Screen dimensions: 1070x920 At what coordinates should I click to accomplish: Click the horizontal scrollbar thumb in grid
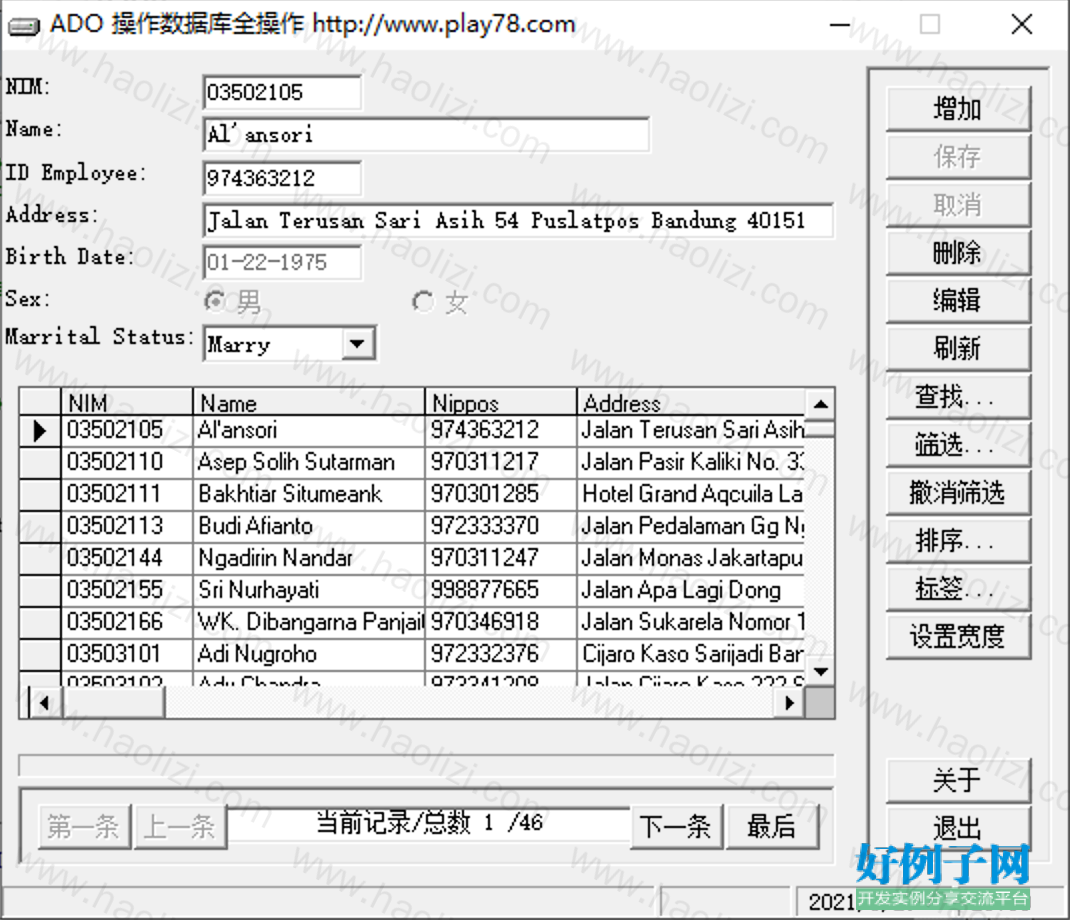(113, 702)
